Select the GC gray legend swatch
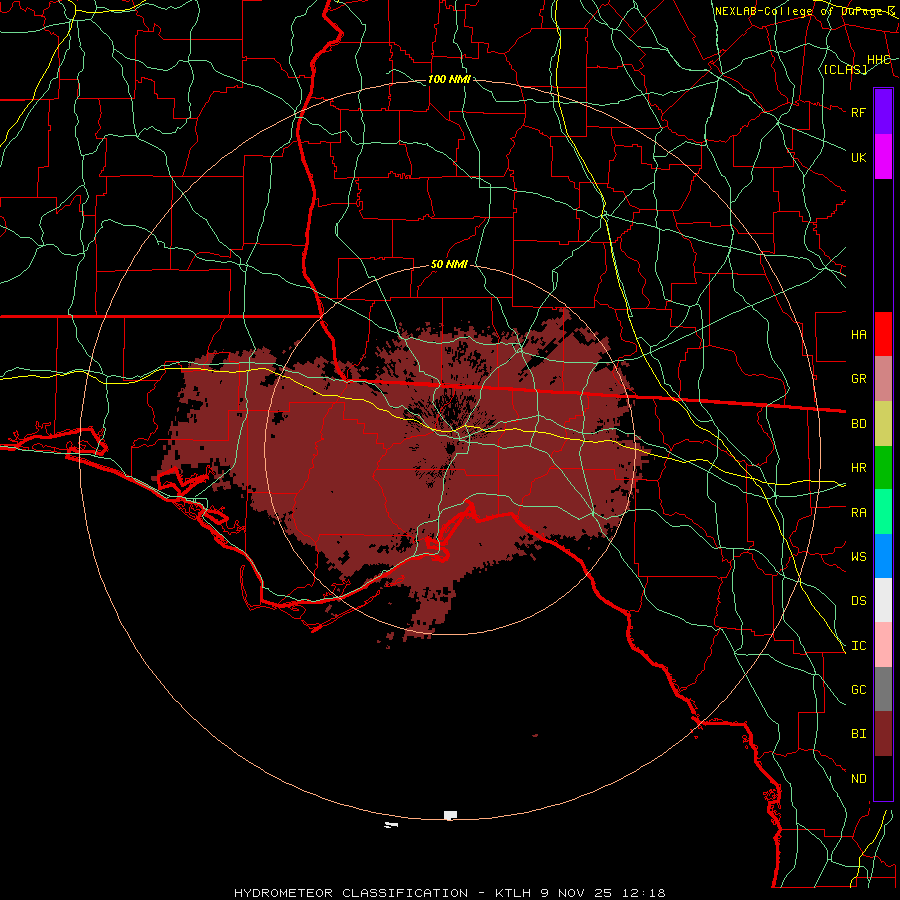Image resolution: width=900 pixels, height=900 pixels. click(883, 689)
